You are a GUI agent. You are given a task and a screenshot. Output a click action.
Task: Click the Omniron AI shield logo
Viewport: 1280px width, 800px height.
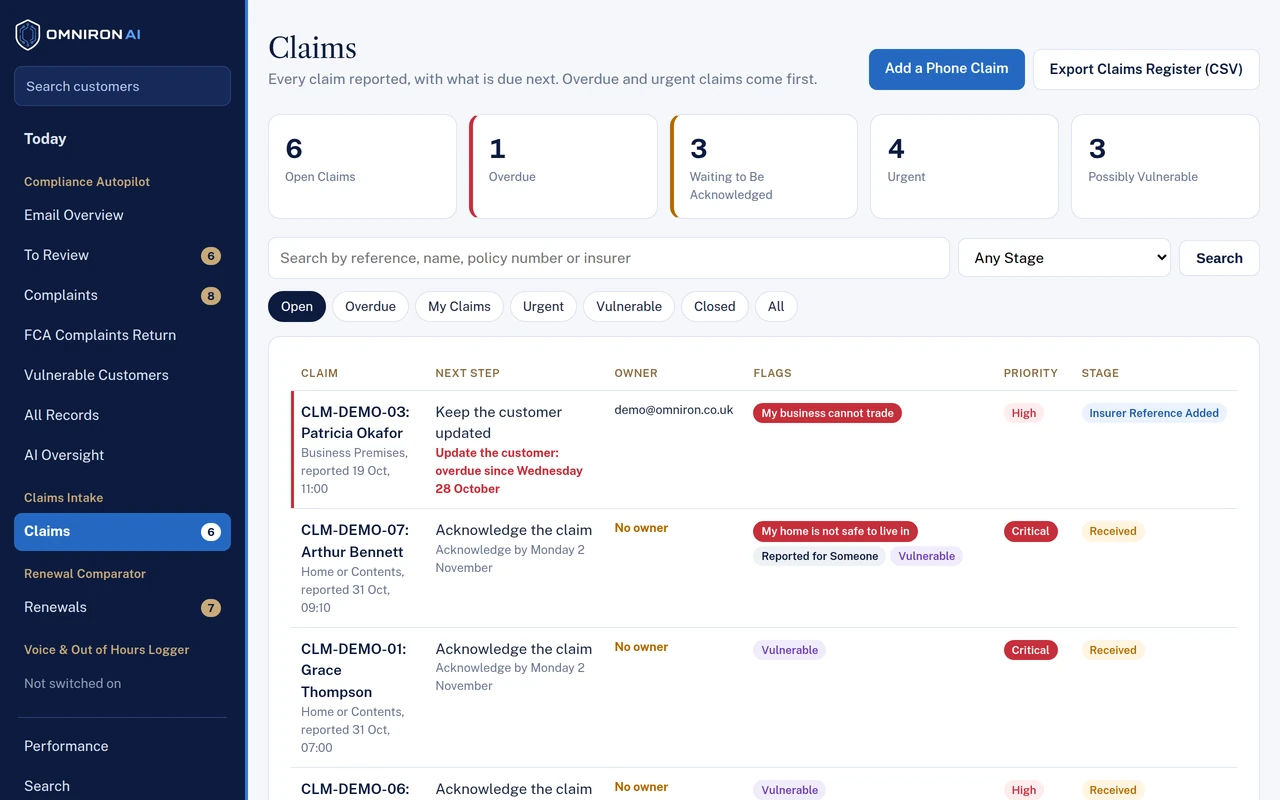click(x=28, y=35)
